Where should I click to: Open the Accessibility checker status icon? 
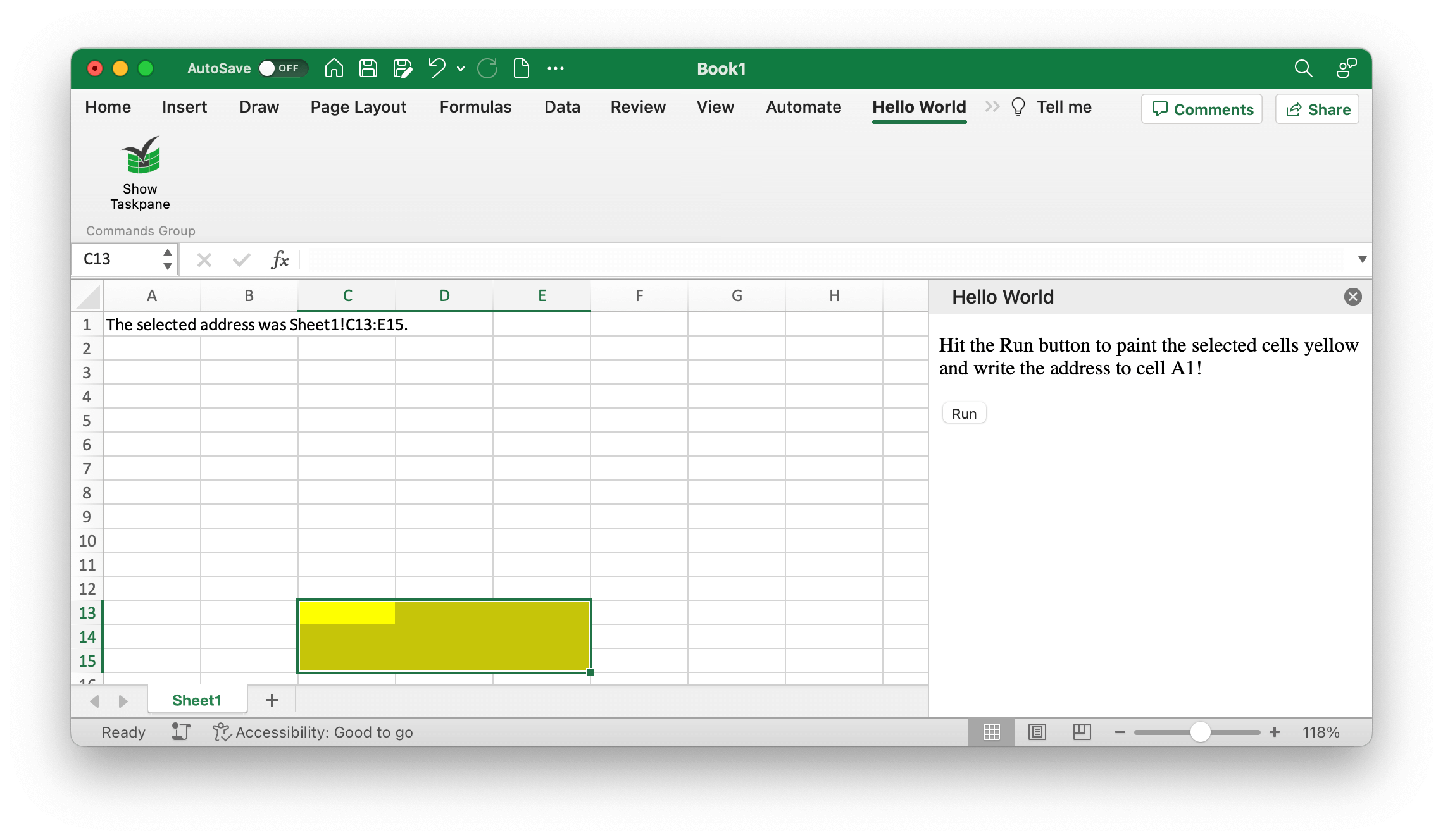222,732
